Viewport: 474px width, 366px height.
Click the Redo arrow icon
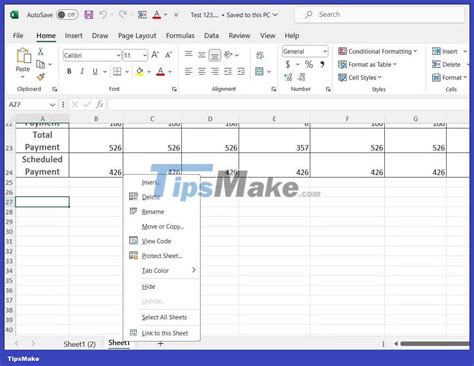pos(123,15)
